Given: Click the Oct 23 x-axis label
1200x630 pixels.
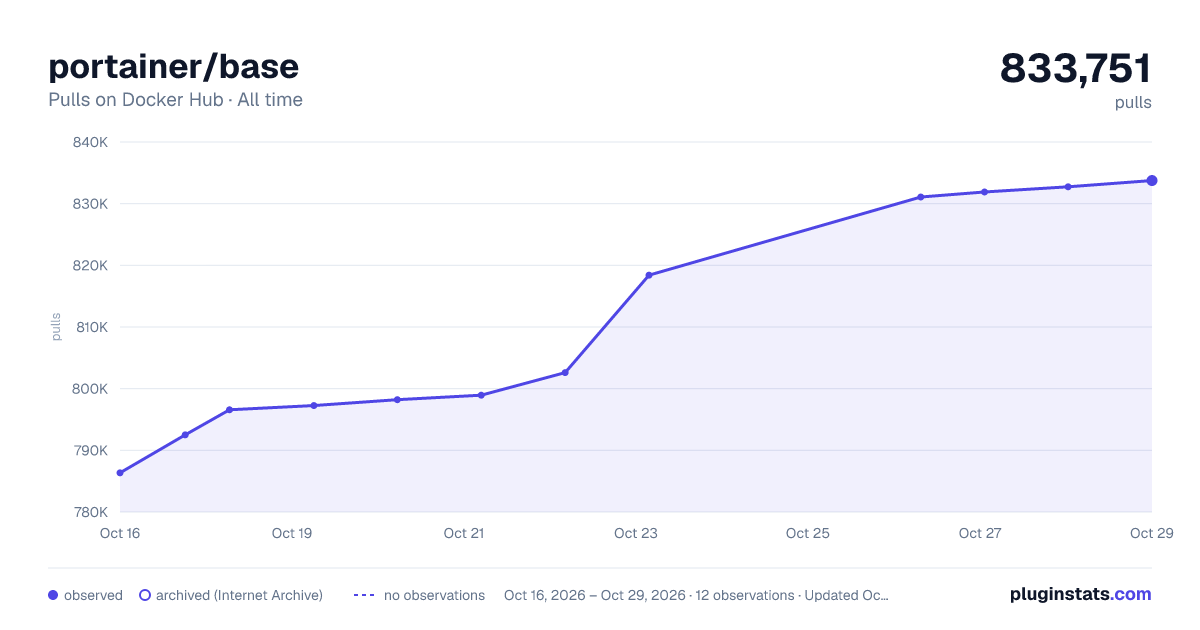Looking at the screenshot, I should [636, 533].
